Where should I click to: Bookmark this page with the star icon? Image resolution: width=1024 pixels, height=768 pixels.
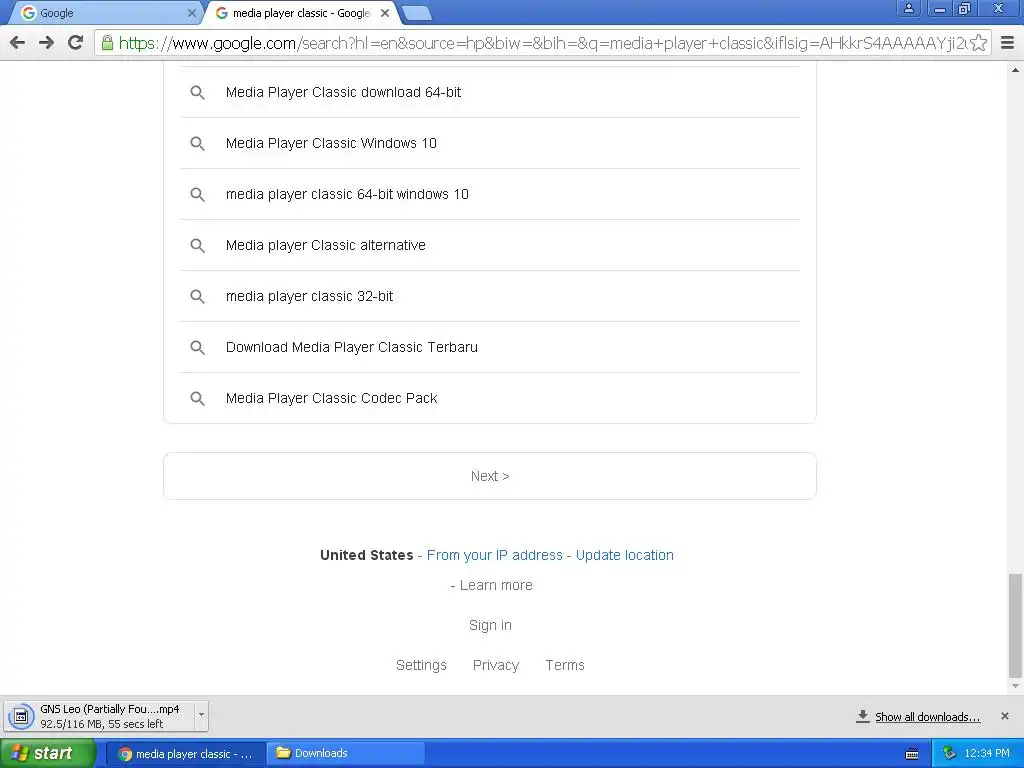978,43
